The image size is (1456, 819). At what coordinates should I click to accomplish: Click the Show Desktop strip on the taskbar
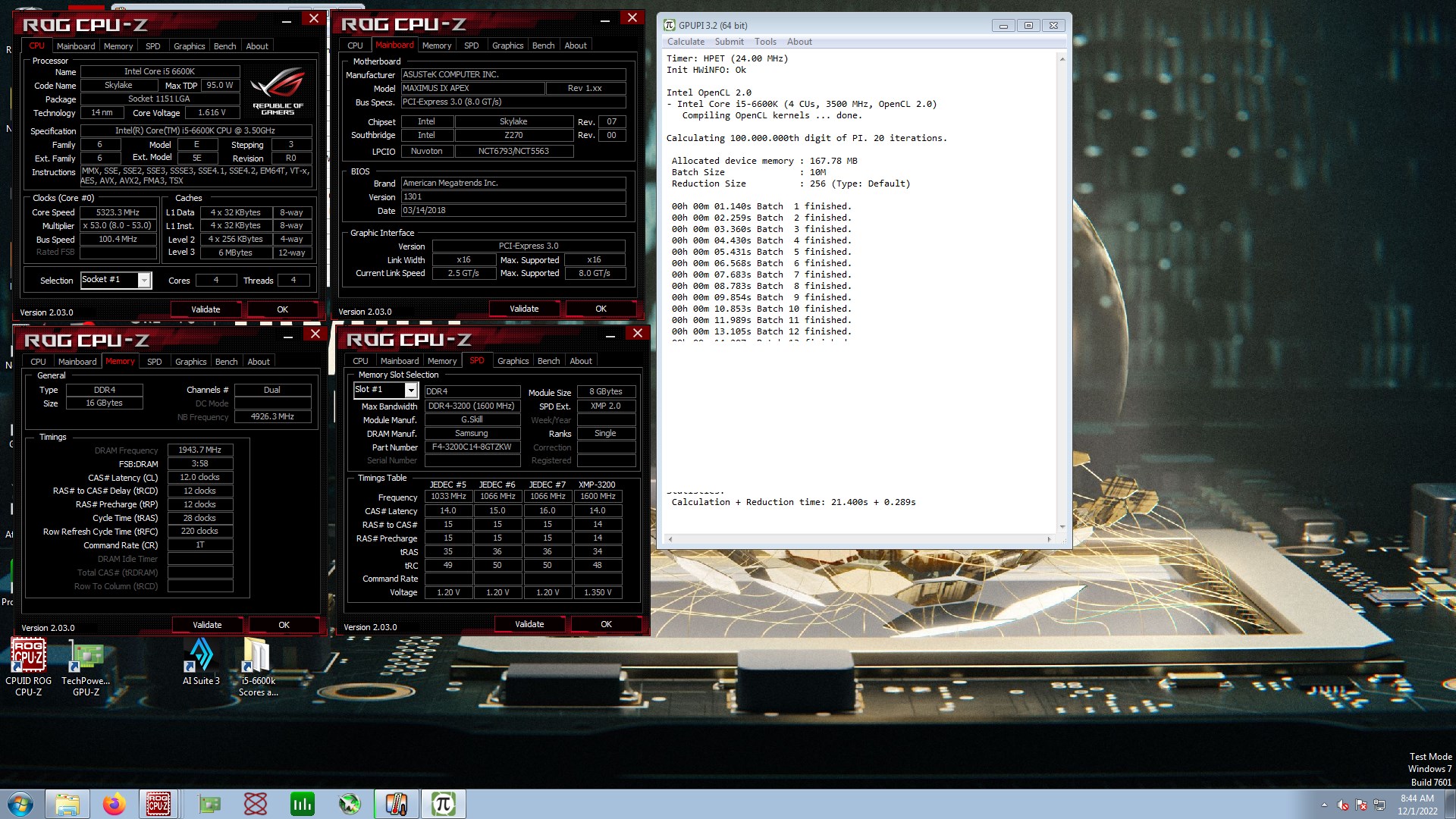(1450, 804)
